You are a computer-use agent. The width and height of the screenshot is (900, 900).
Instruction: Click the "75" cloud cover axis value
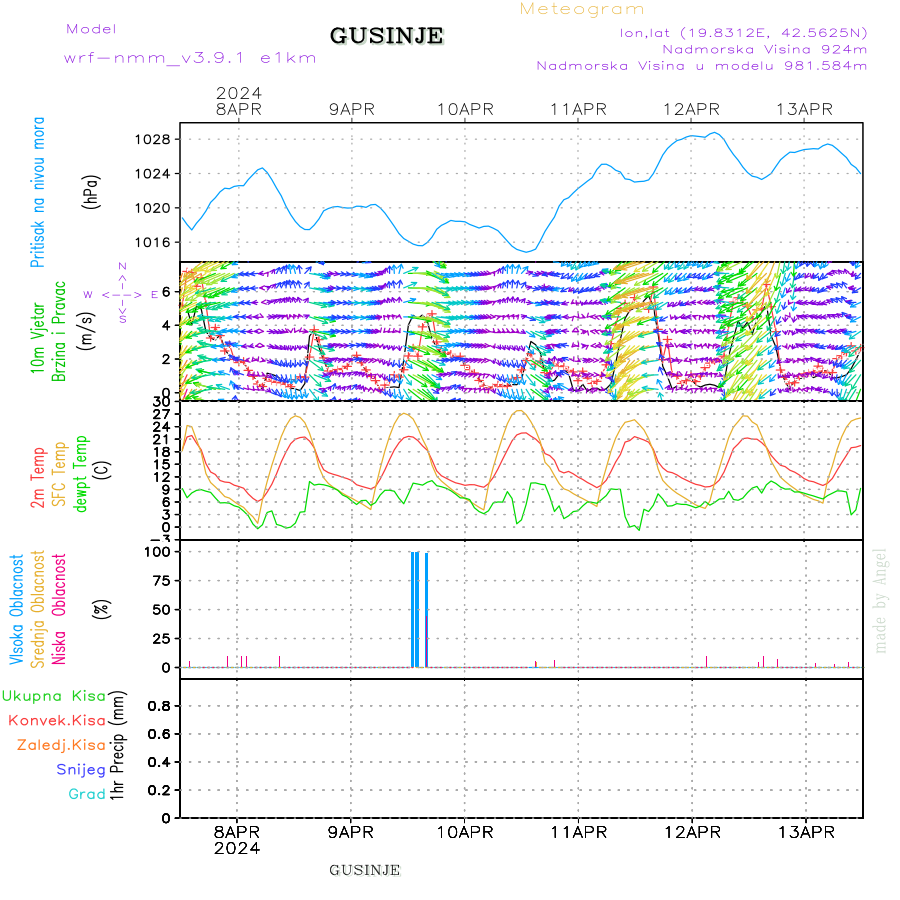point(162,581)
